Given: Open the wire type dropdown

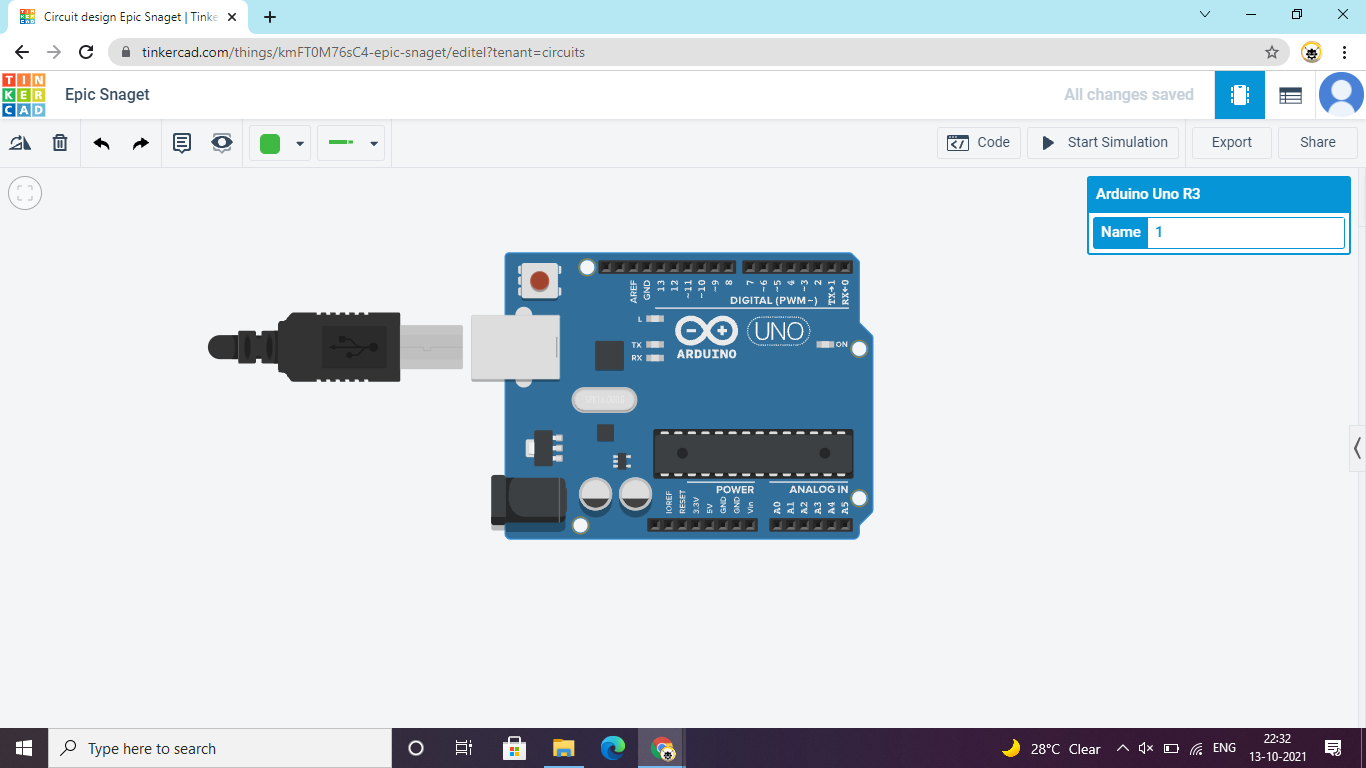Looking at the screenshot, I should pos(352,143).
